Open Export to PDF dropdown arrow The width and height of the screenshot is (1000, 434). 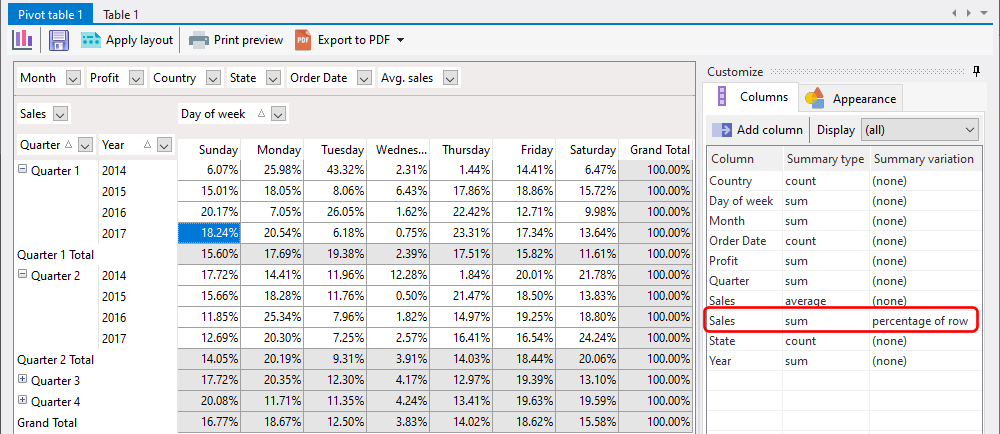[400, 40]
